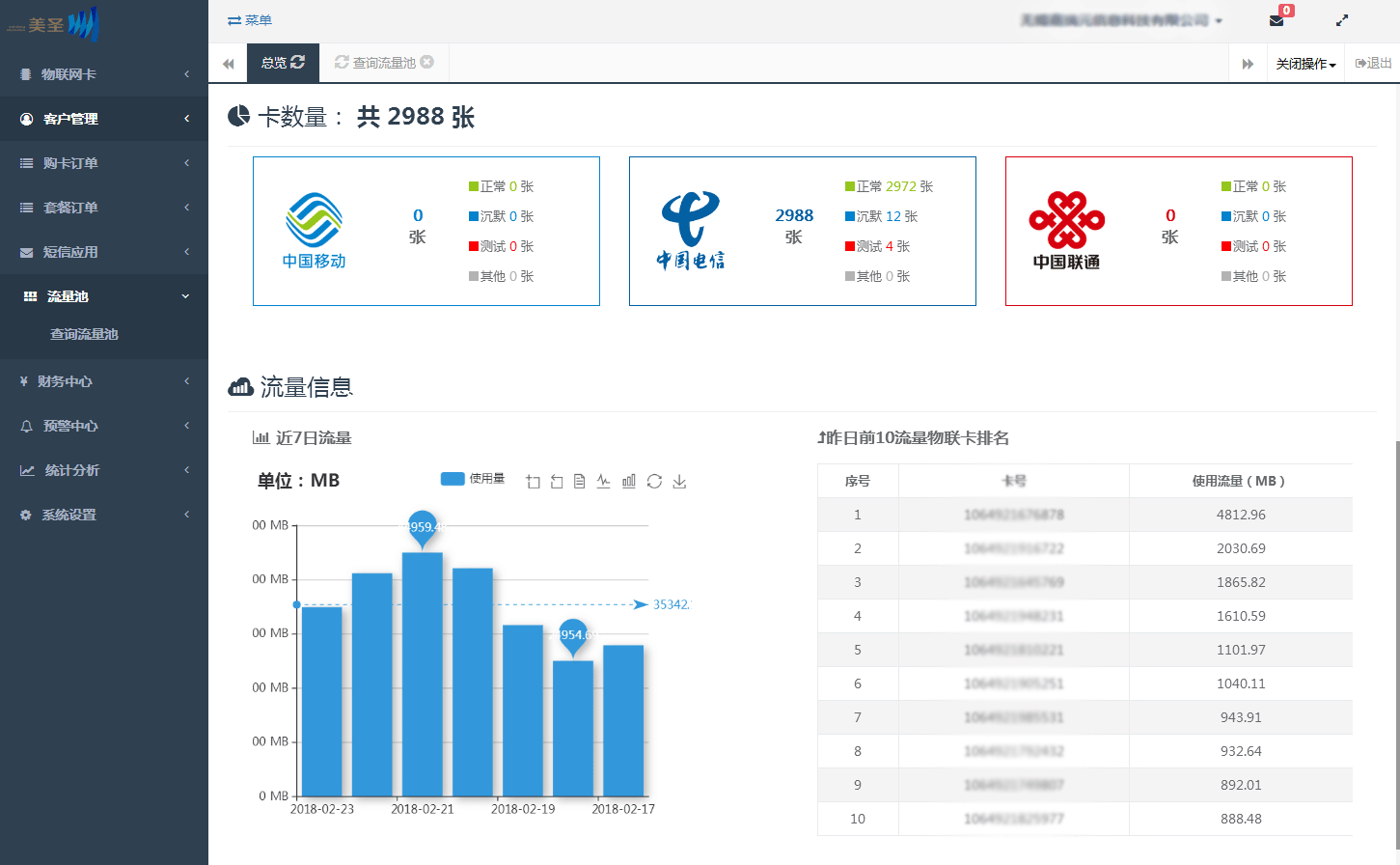Click the usage value 888.48
The width and height of the screenshot is (1400, 865).
coord(1241,819)
